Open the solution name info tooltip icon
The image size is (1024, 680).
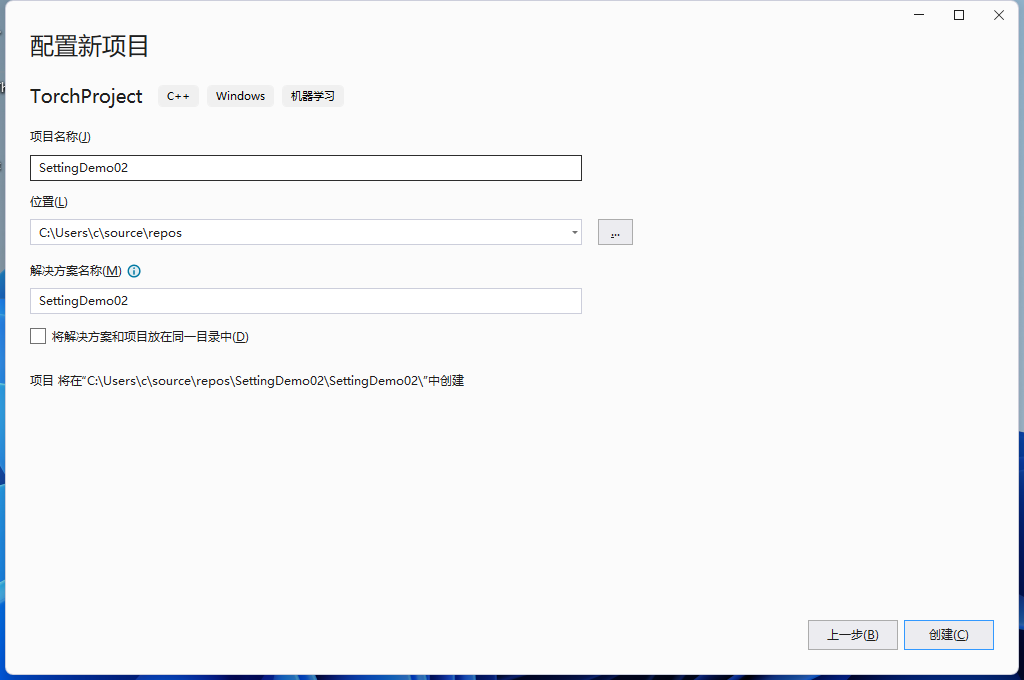click(134, 270)
